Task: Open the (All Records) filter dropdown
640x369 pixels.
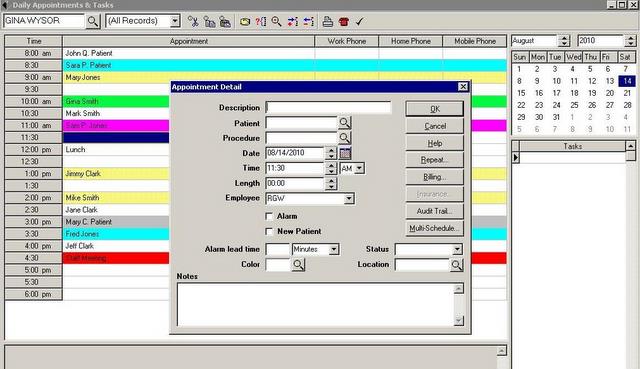Action: 175,21
